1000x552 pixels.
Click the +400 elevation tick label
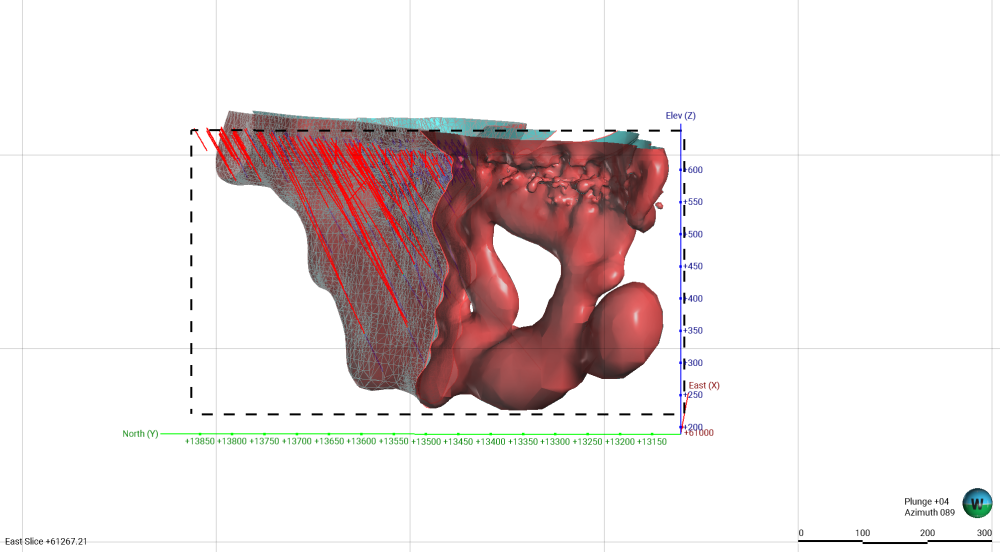(693, 298)
